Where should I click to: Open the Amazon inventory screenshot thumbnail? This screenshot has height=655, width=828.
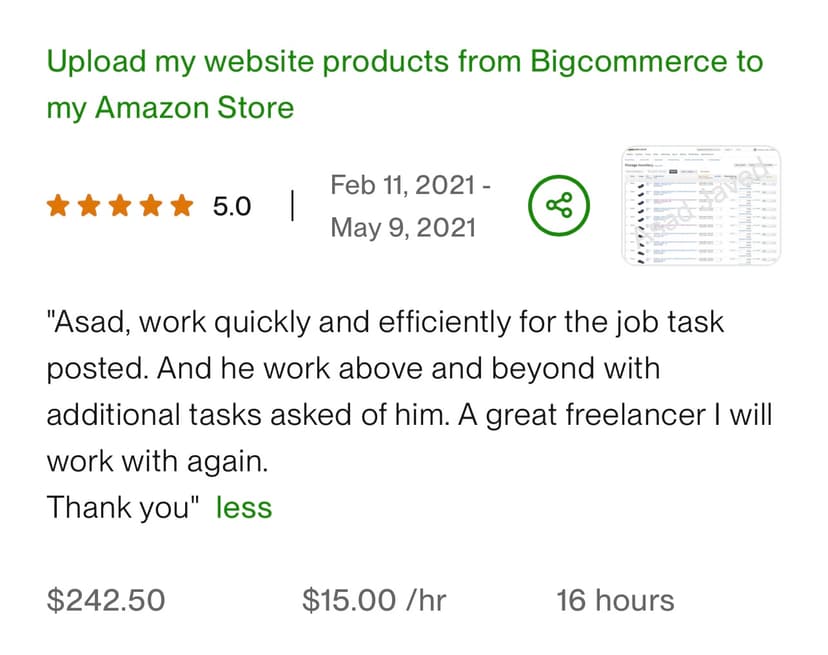701,206
